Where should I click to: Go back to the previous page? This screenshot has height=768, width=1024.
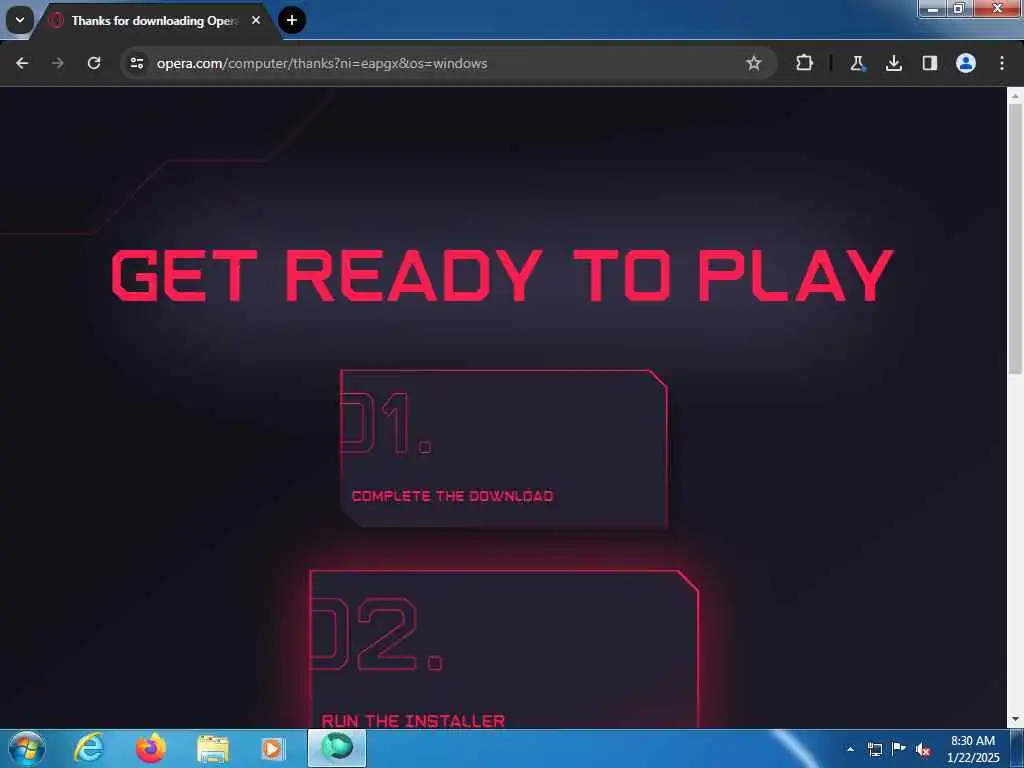click(x=22, y=63)
